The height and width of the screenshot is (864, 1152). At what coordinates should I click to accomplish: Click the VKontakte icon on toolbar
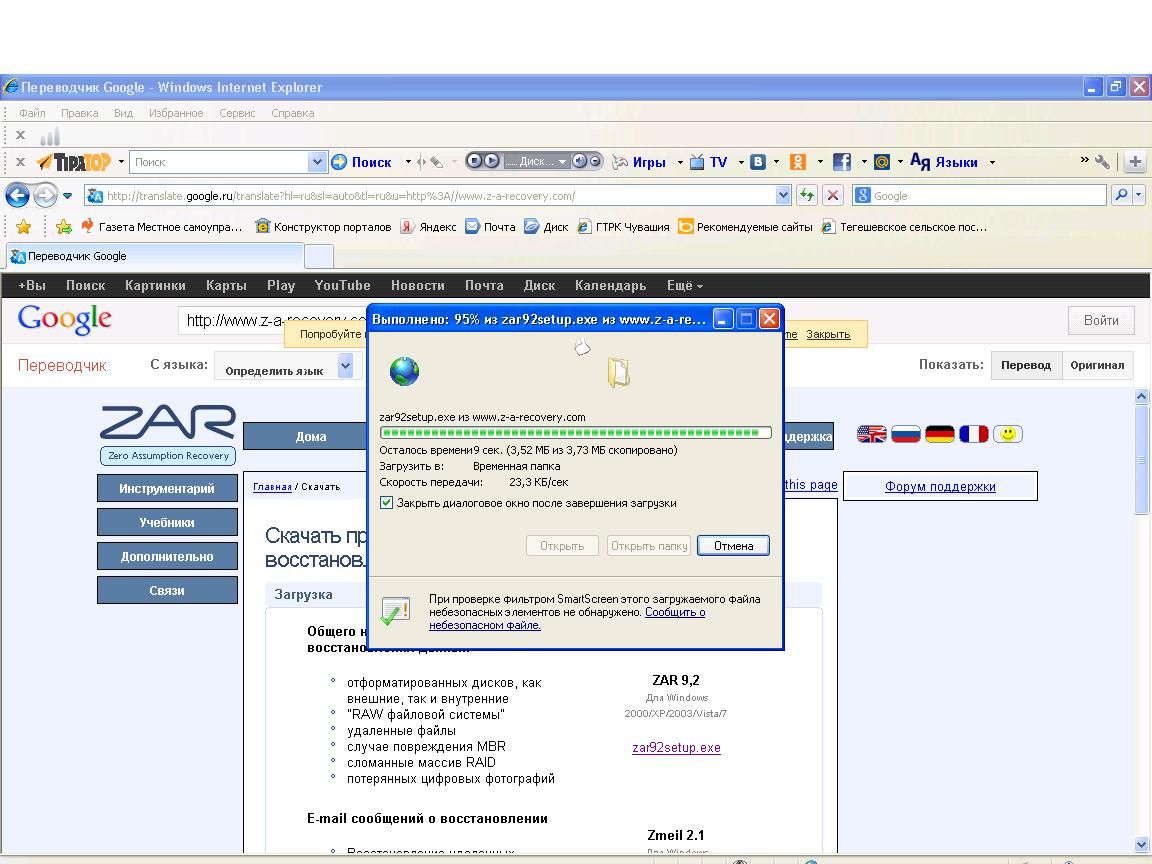coord(757,162)
